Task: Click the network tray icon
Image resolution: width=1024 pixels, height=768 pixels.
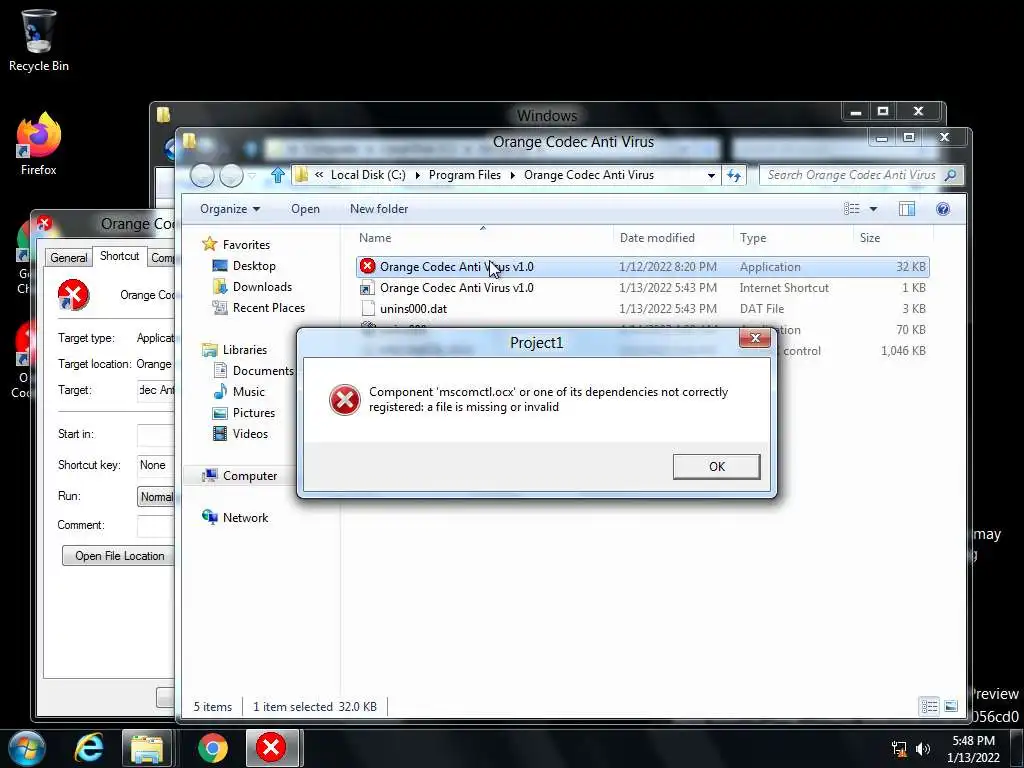Action: (x=899, y=749)
